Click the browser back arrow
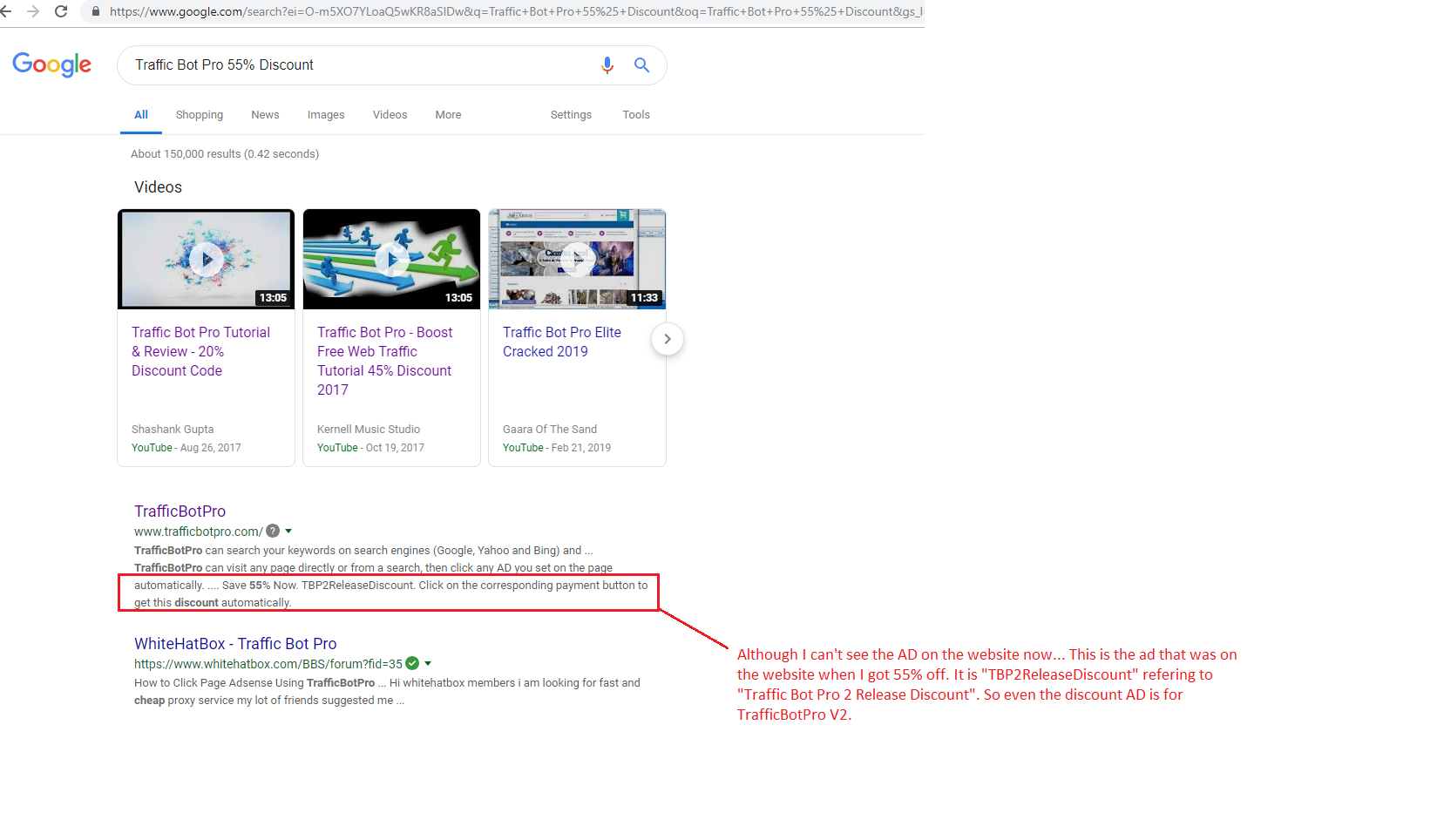The height and width of the screenshot is (840, 1444). point(6,11)
